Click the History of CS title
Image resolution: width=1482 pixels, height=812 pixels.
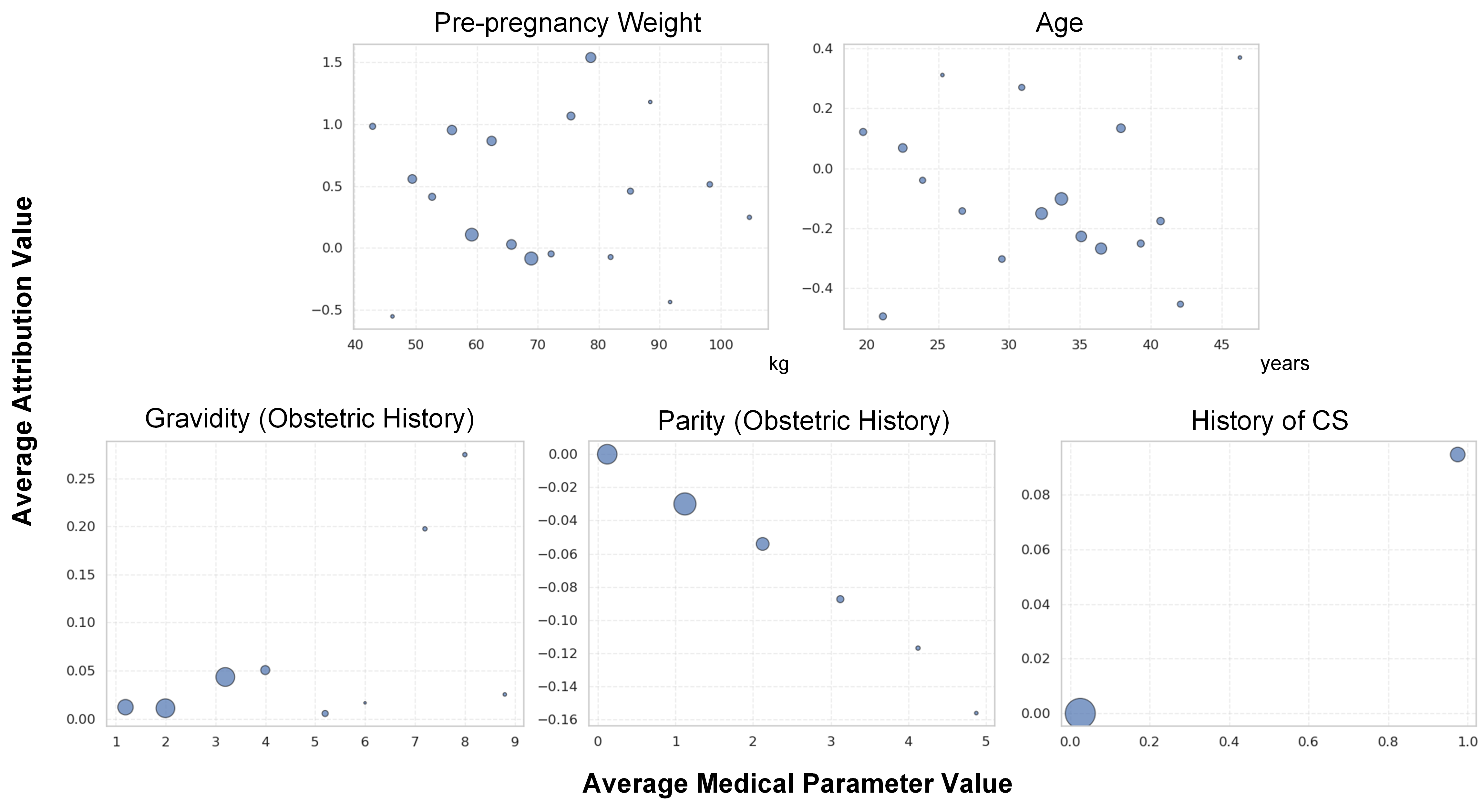(x=1269, y=421)
